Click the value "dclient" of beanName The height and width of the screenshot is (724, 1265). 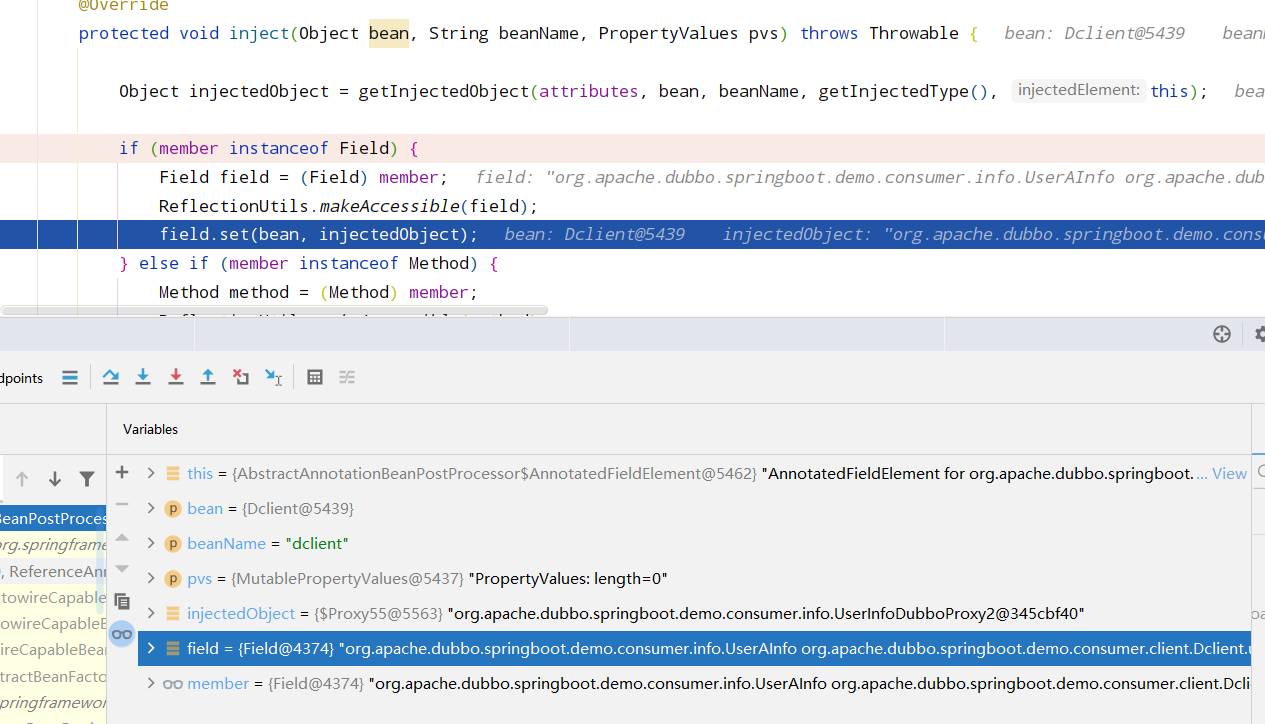(316, 543)
